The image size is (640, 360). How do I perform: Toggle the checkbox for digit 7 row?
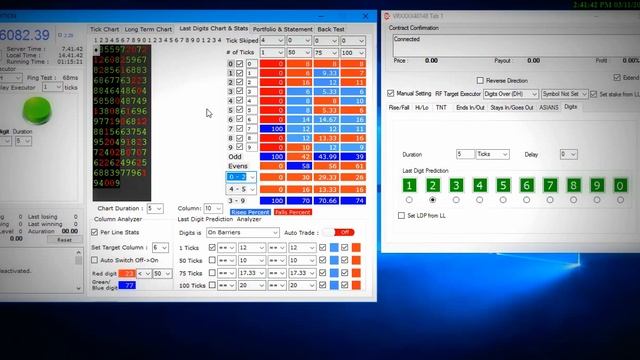tap(240, 129)
